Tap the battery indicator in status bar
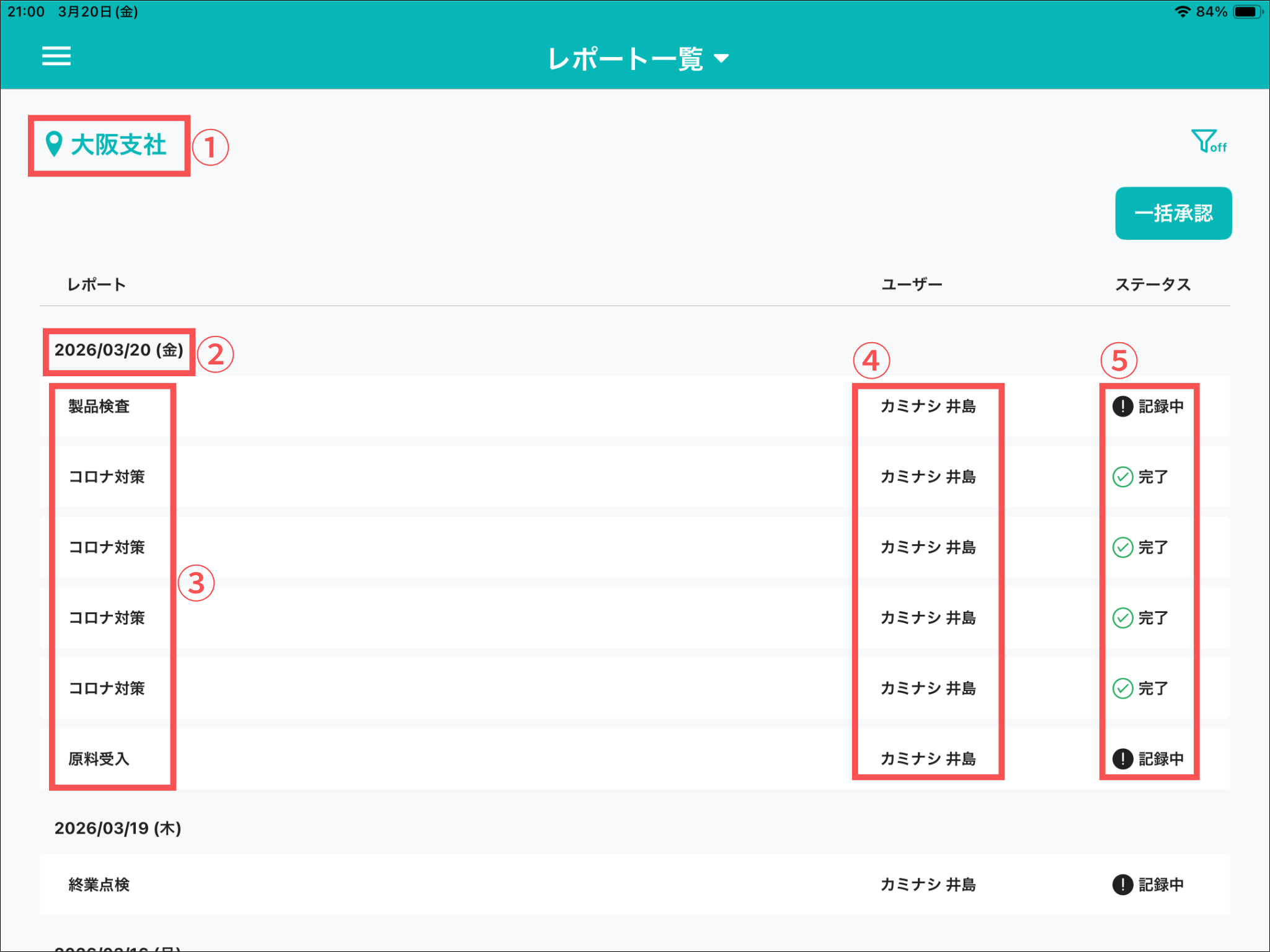The width and height of the screenshot is (1270, 952). (1246, 12)
